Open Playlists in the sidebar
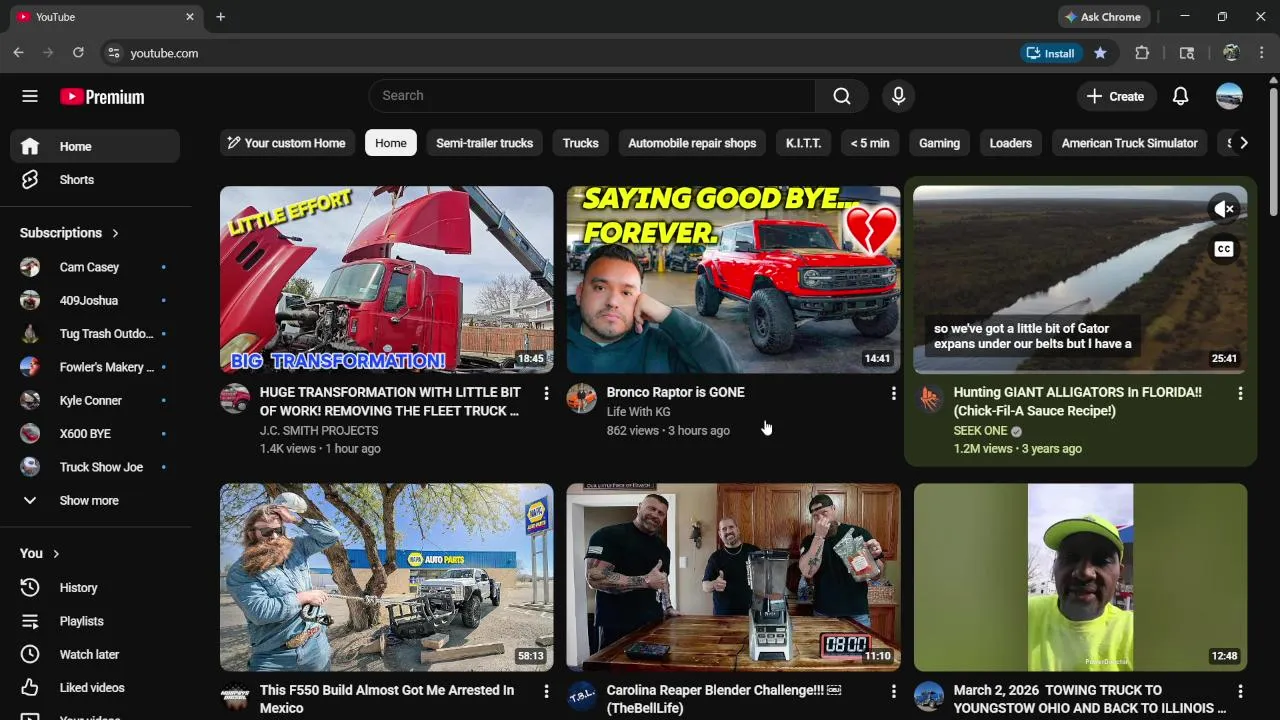The height and width of the screenshot is (720, 1280). pyautogui.click(x=95, y=621)
